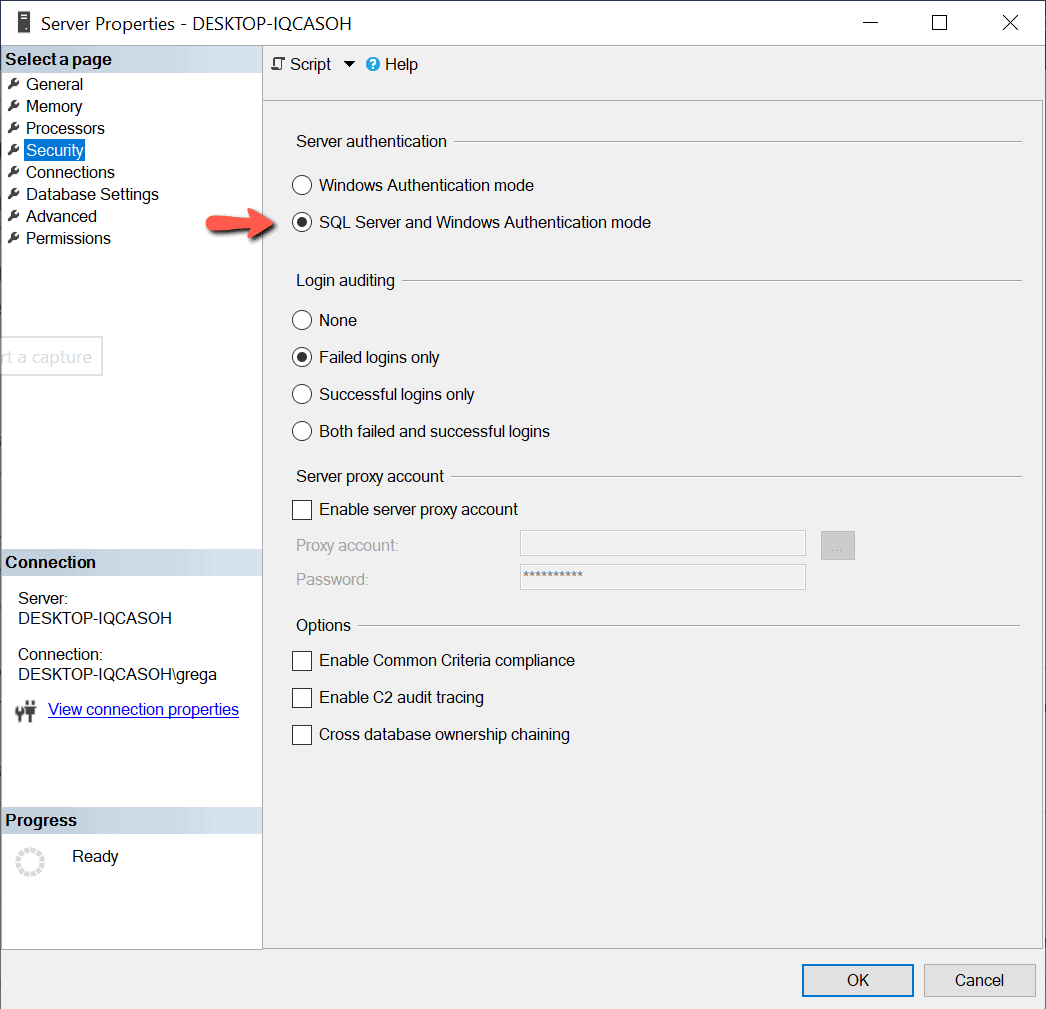Screen dimensions: 1046x1009
Task: Minimize the Server Properties window
Action: pyautogui.click(x=870, y=23)
